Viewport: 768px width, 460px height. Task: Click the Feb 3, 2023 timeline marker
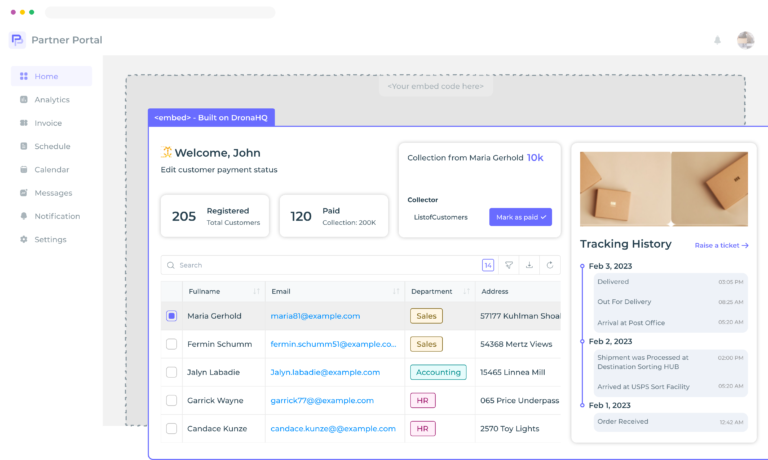point(582,266)
